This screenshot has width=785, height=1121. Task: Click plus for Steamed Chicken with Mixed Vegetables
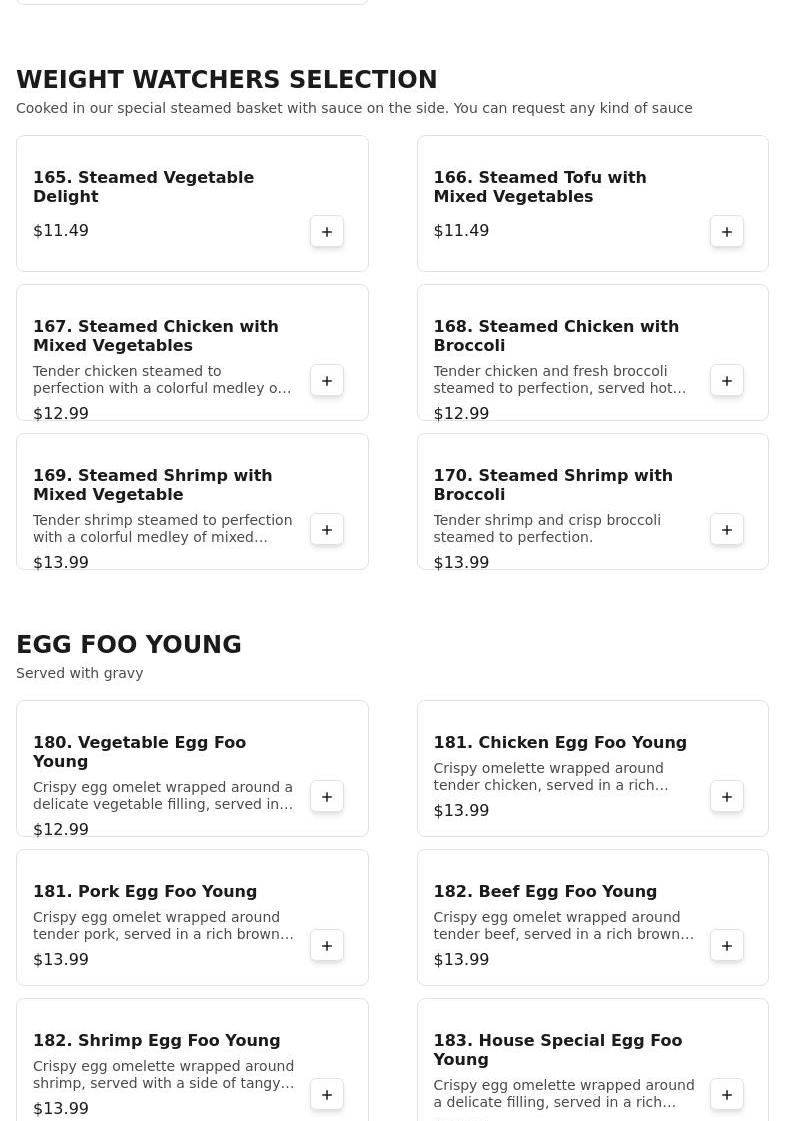pyautogui.click(x=327, y=381)
